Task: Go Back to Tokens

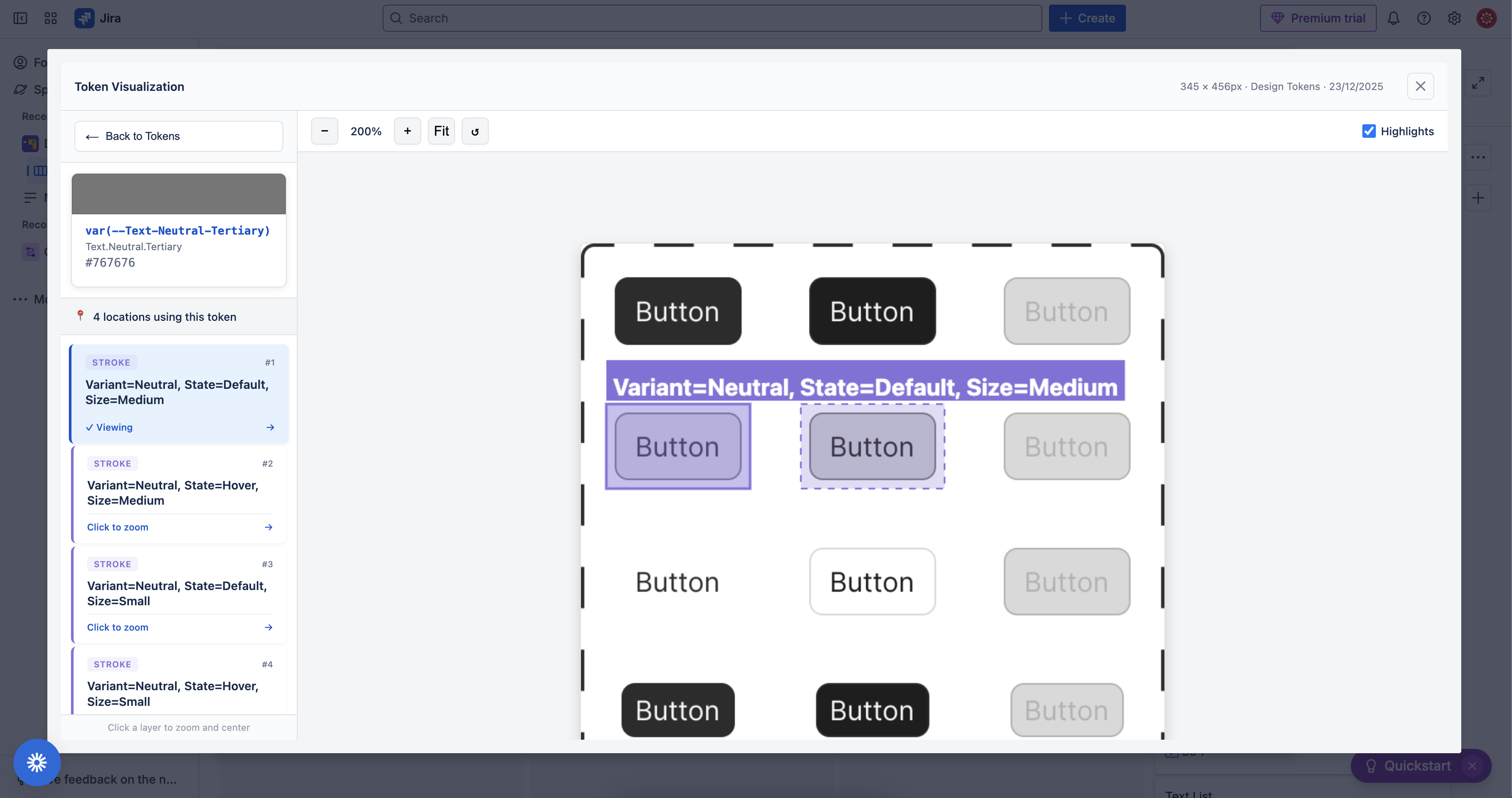Action: click(178, 136)
